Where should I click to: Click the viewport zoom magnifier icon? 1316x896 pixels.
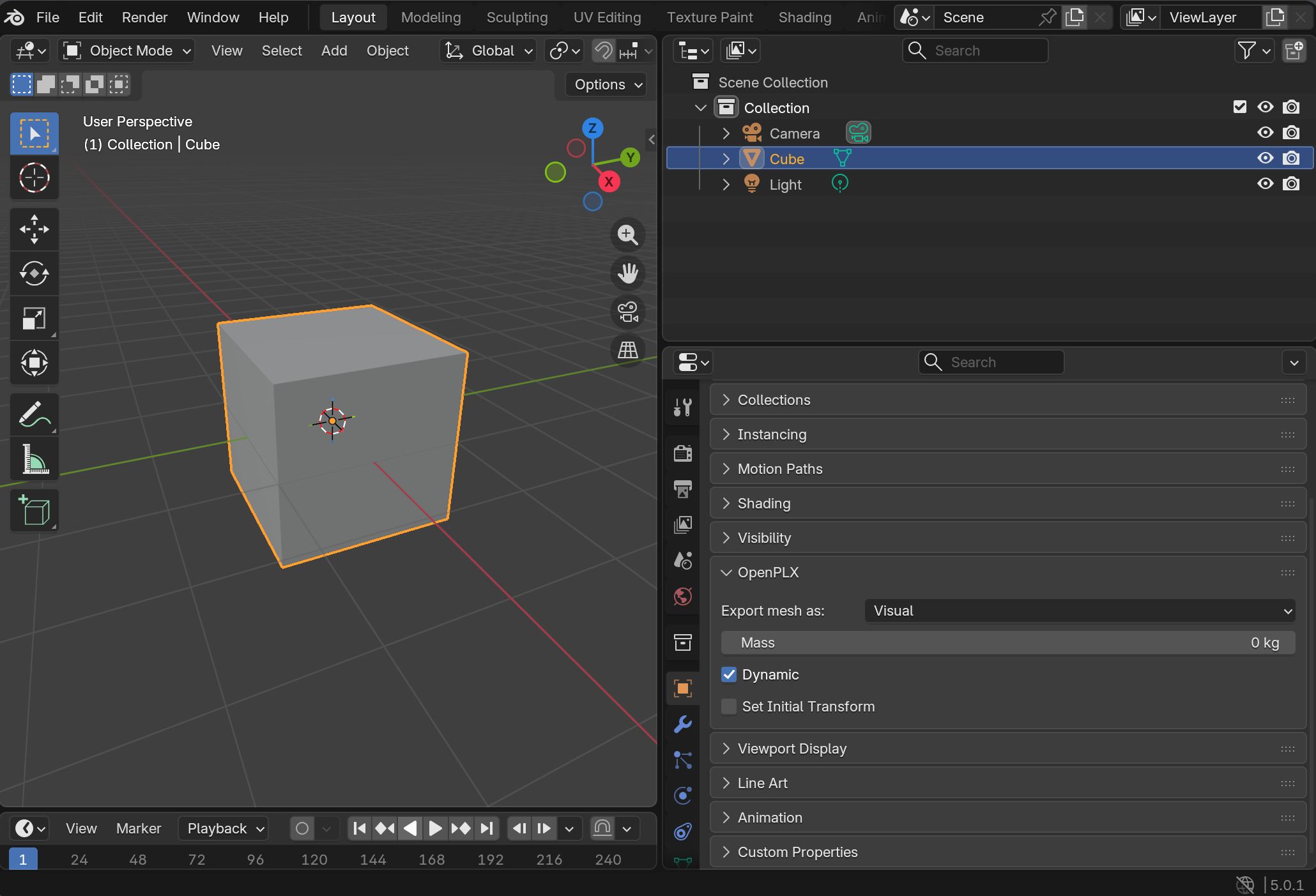click(628, 235)
